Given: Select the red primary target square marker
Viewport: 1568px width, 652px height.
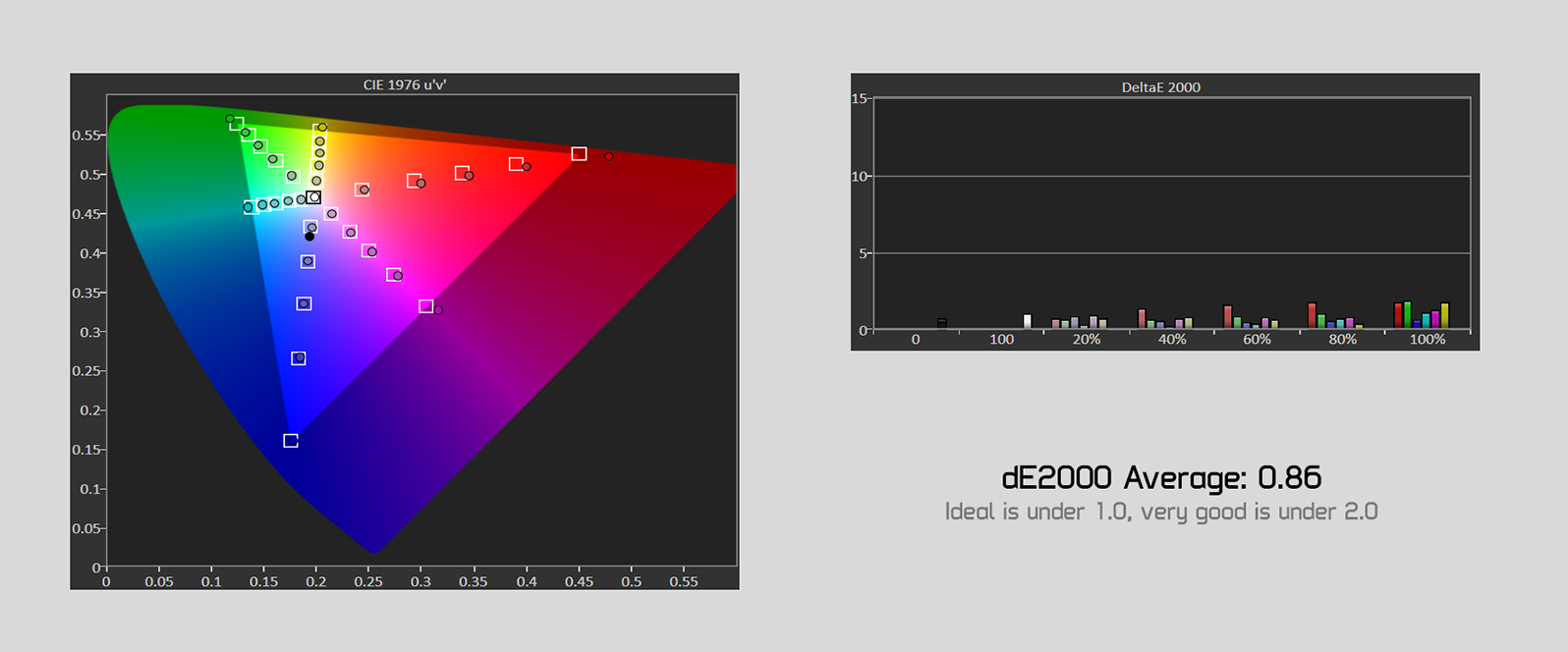Looking at the screenshot, I should coord(579,153).
